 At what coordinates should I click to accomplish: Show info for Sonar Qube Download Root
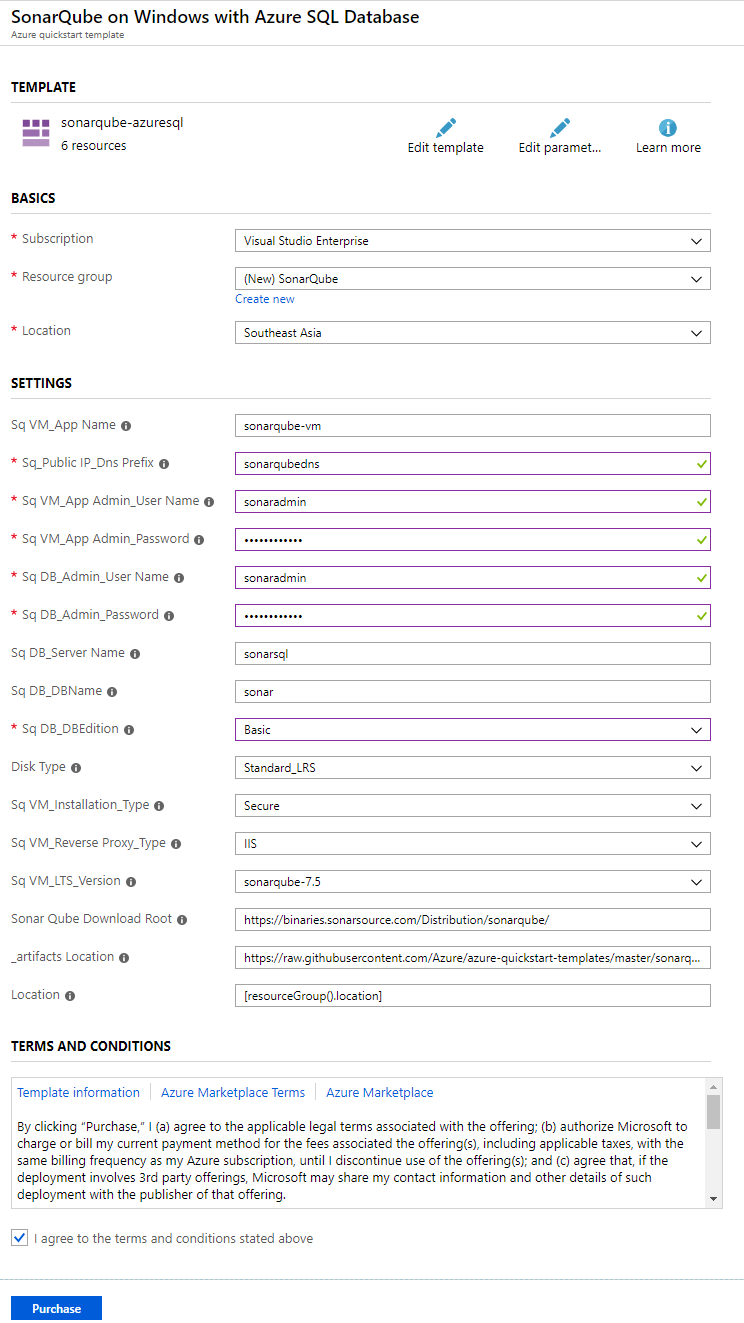182,920
